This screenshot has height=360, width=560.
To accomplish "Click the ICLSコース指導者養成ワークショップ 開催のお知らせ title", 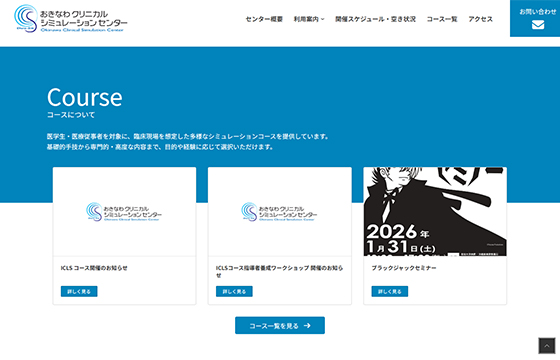I will click(279, 271).
